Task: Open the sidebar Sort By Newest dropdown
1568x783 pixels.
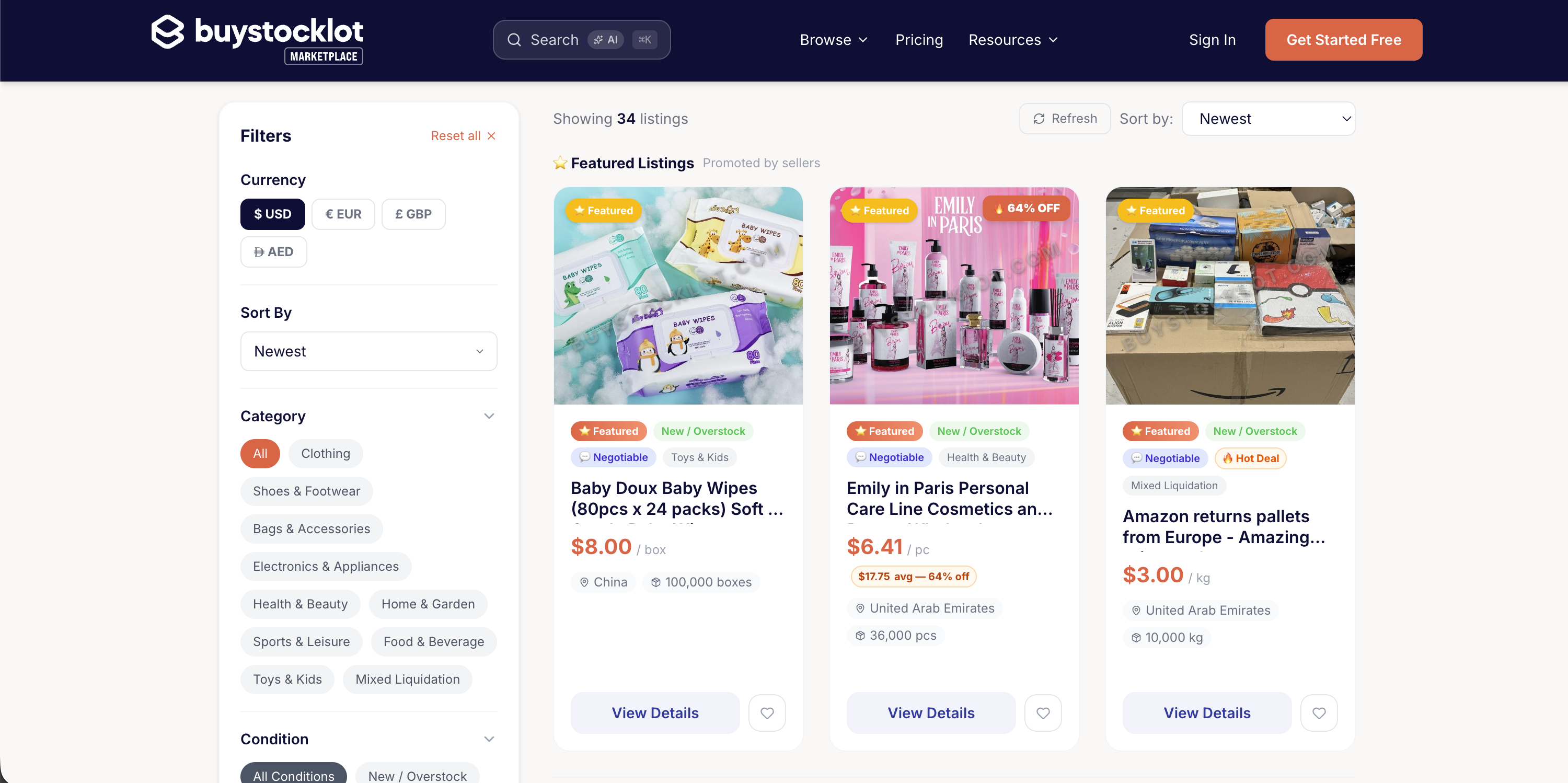Action: 368,351
